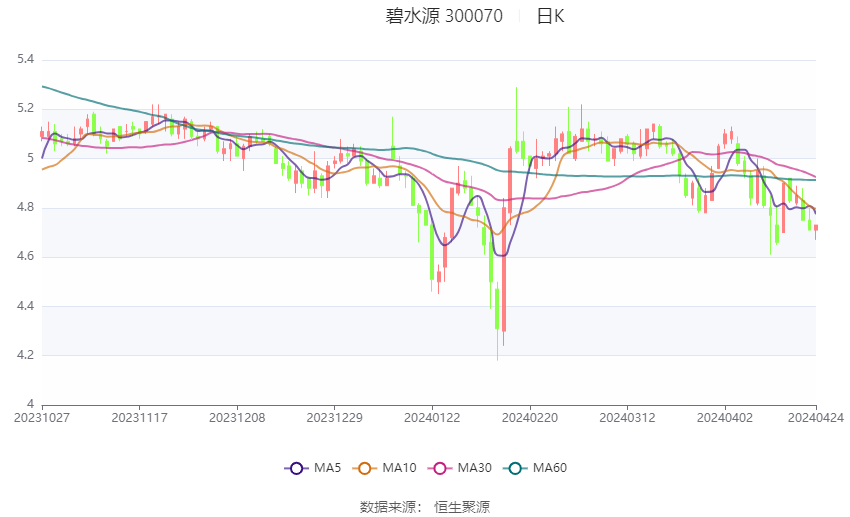Click the 20240122 date axis label

(x=432, y=418)
